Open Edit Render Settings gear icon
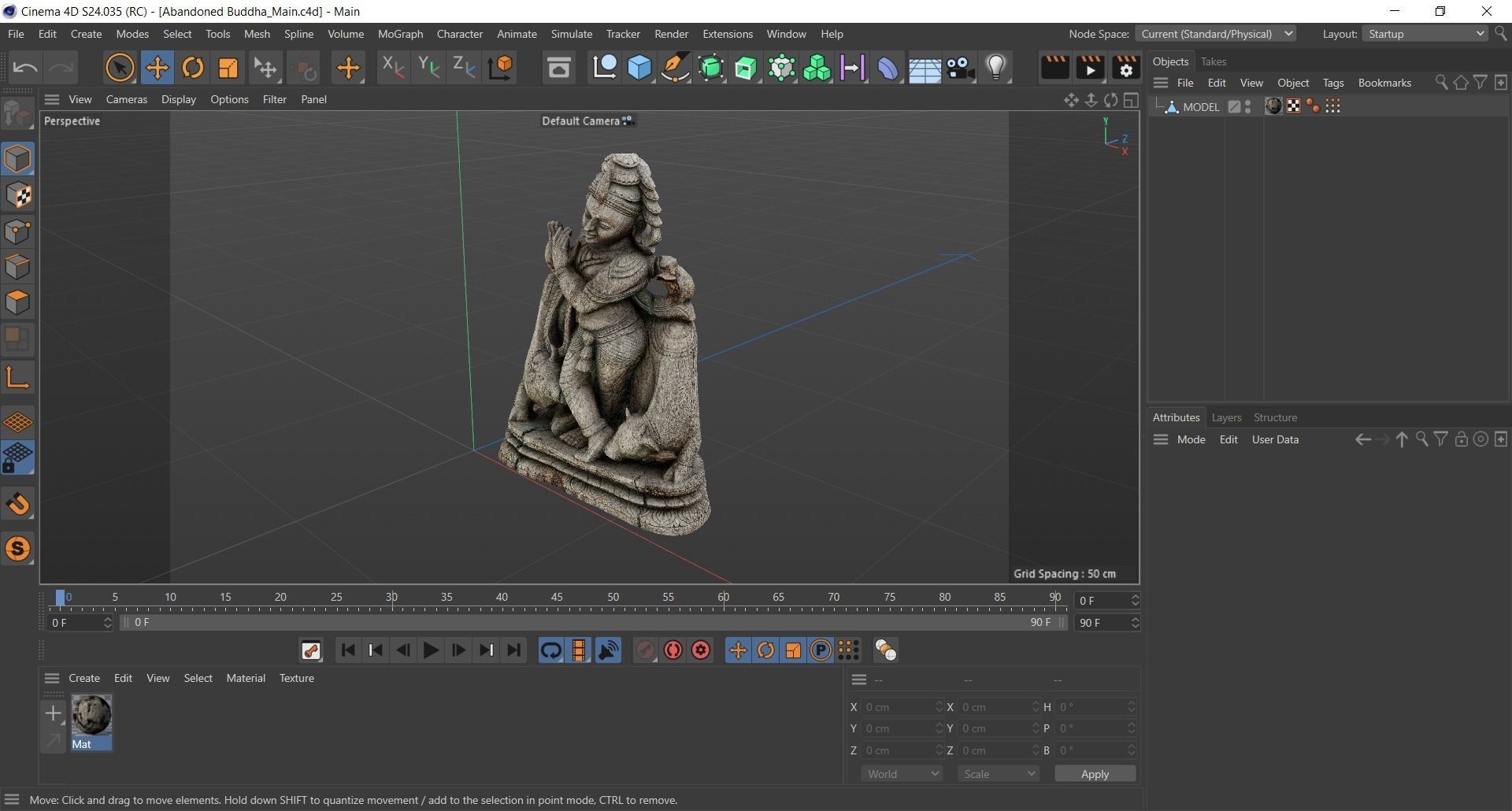The height and width of the screenshot is (811, 1512). [x=1126, y=68]
